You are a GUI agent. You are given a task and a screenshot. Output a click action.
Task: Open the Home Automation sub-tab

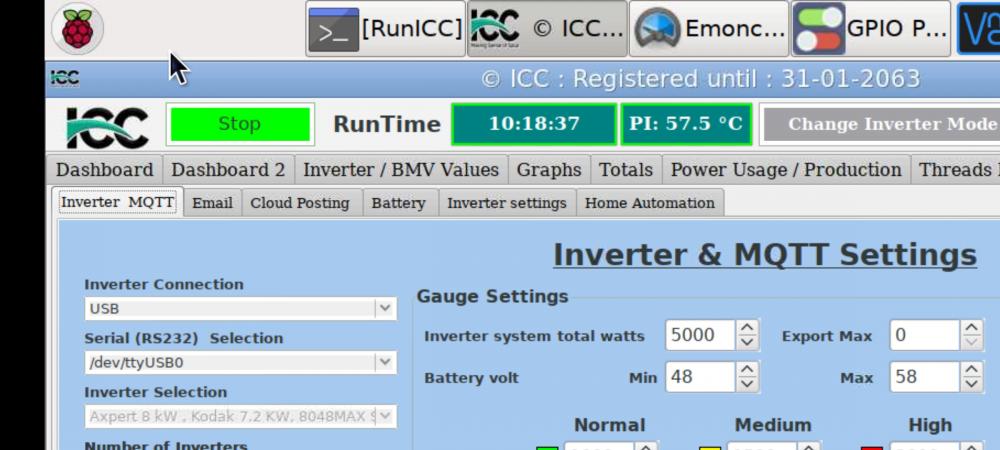click(x=650, y=203)
